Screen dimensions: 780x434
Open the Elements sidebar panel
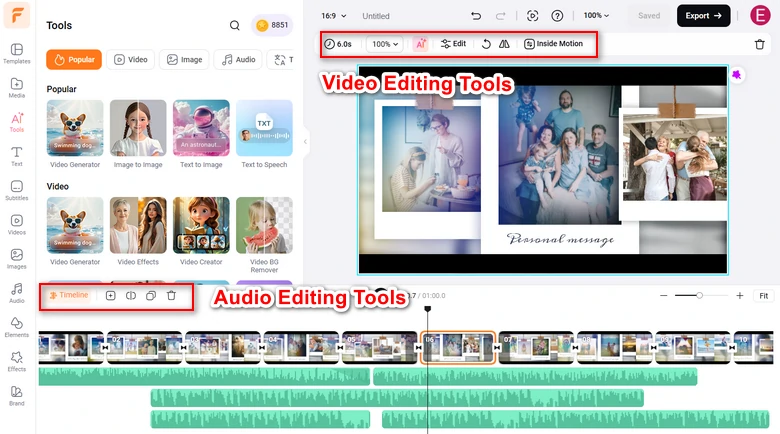[x=17, y=327]
